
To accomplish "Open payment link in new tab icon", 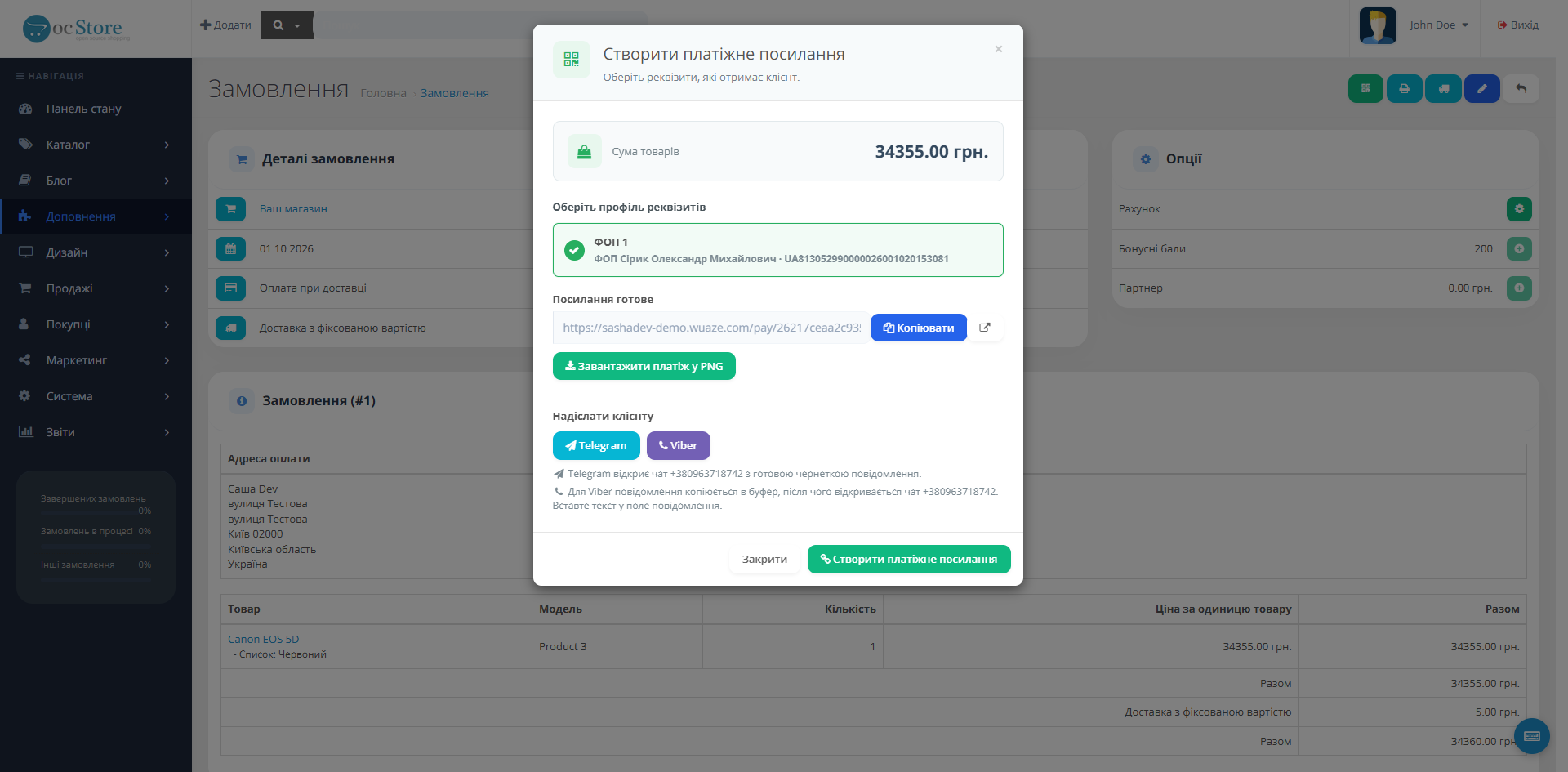I will [985, 328].
